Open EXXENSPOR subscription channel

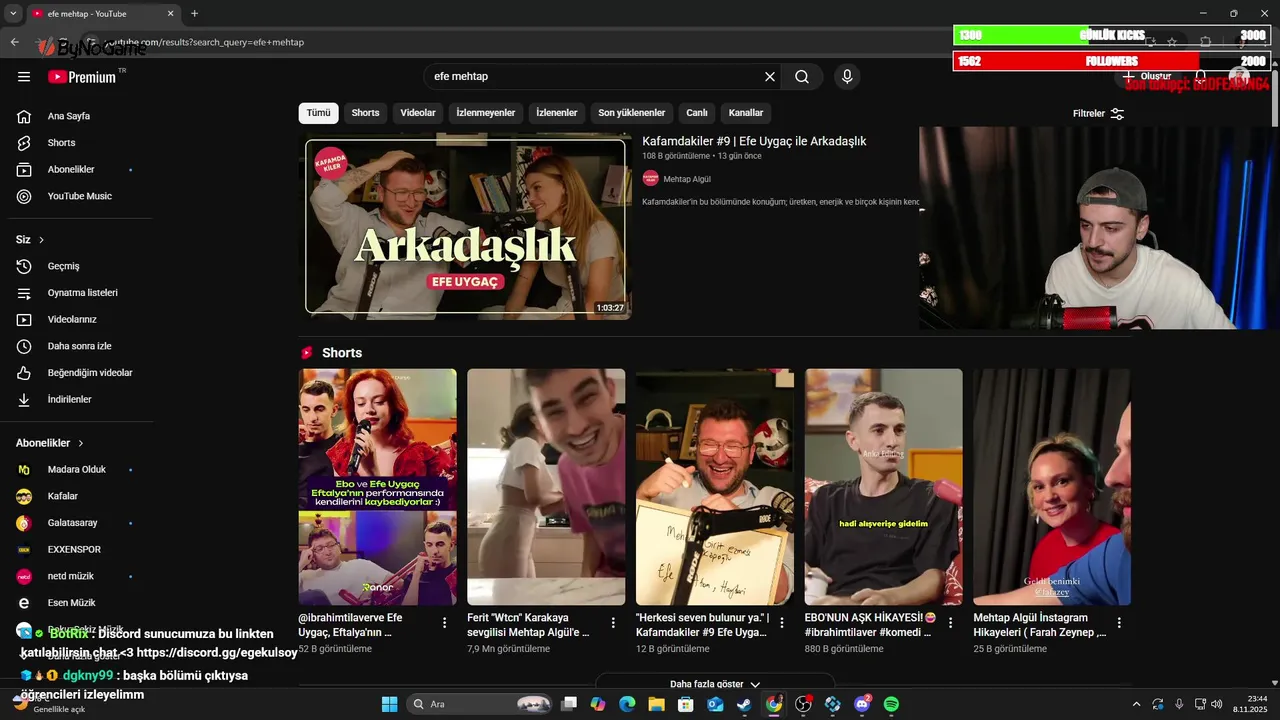coord(76,550)
